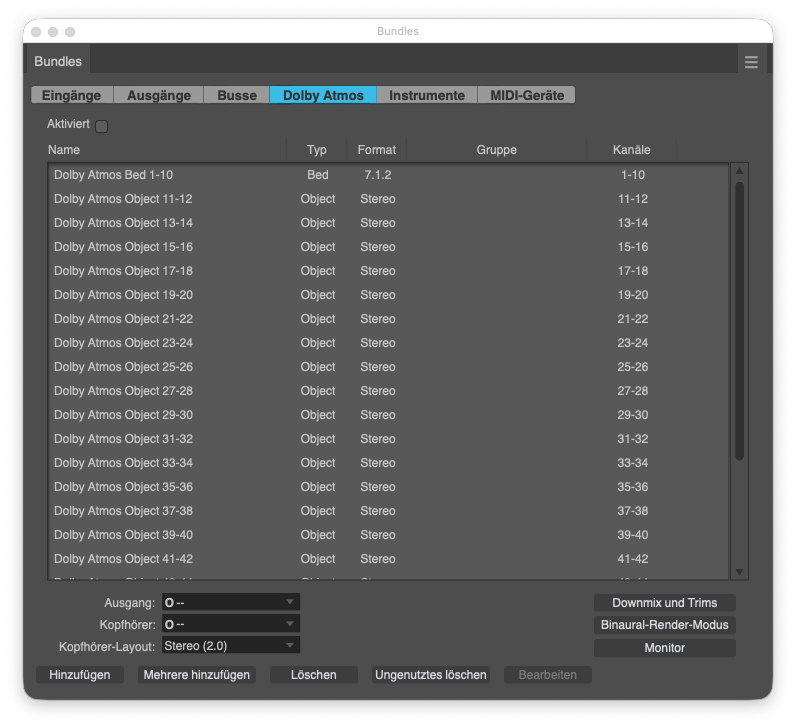Open the Kopfhörer dropdown
This screenshot has height=727, width=796.
pos(231,624)
